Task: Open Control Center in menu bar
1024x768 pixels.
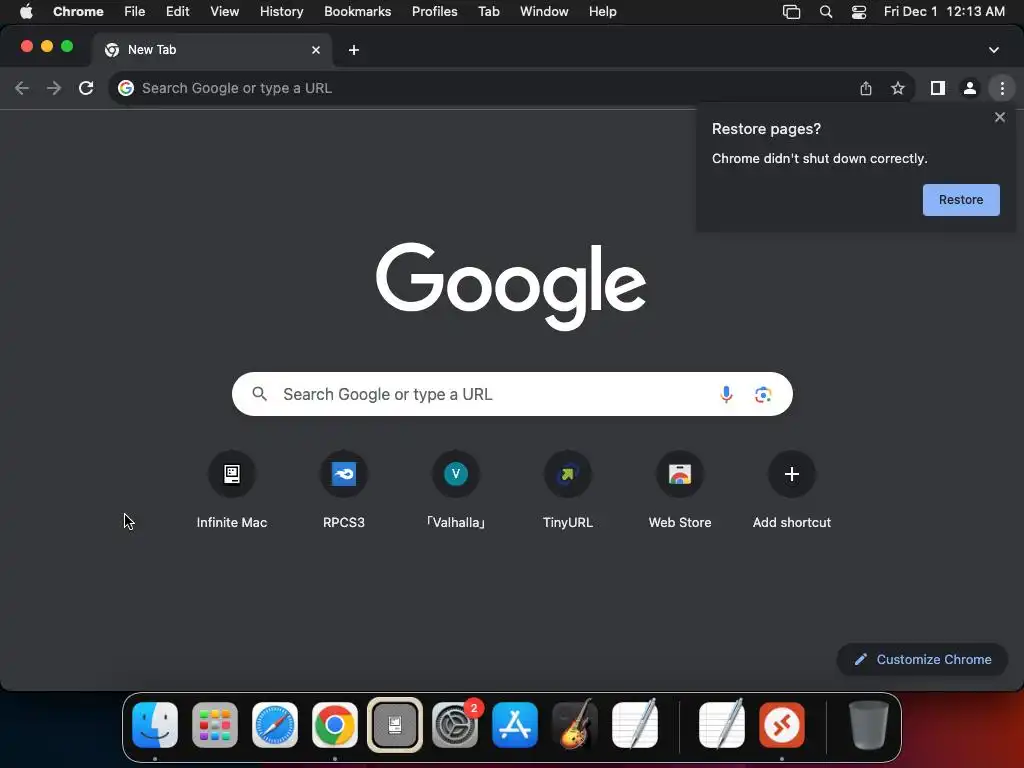Action: point(859,12)
